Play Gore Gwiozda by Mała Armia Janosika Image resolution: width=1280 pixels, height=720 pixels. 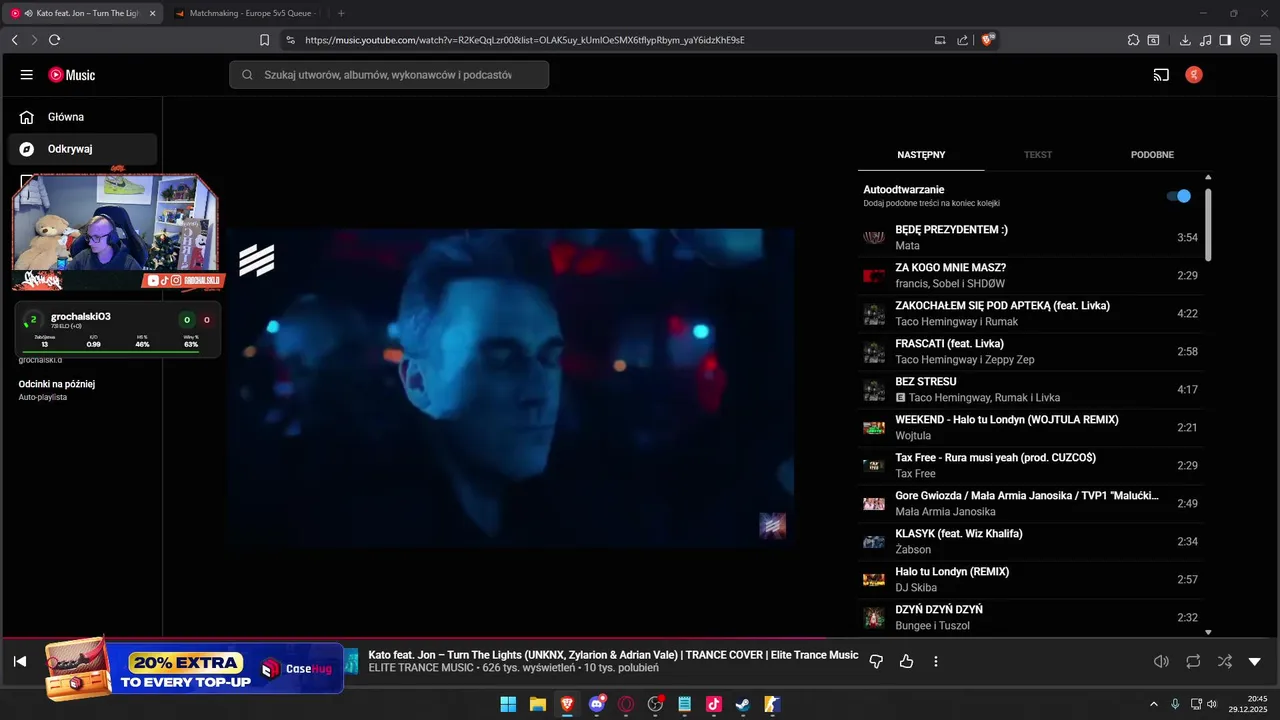click(1030, 503)
